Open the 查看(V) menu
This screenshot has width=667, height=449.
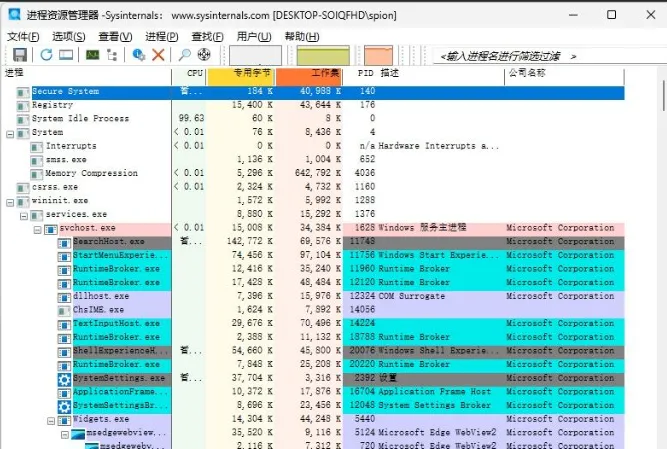tap(115, 37)
